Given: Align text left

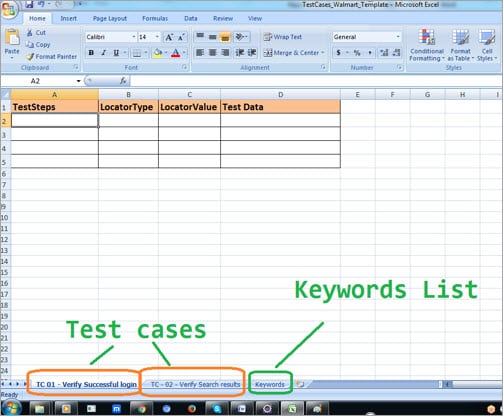Looking at the screenshot, I should point(200,53).
